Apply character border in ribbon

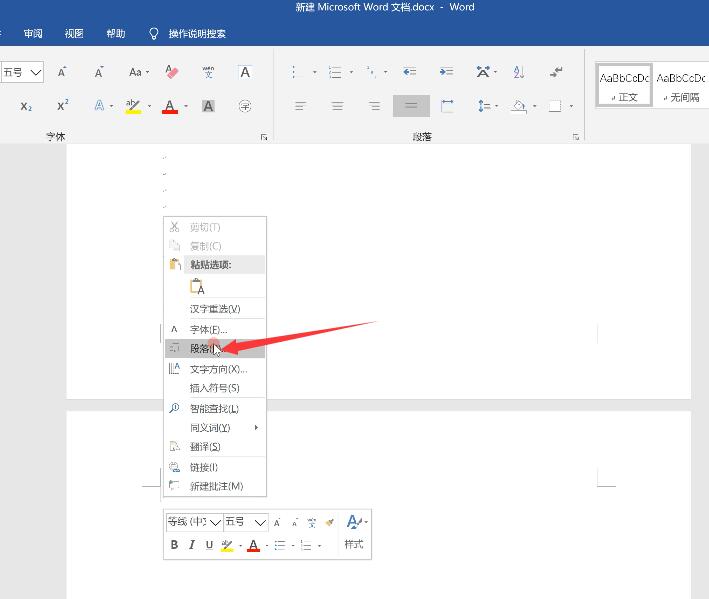point(245,72)
